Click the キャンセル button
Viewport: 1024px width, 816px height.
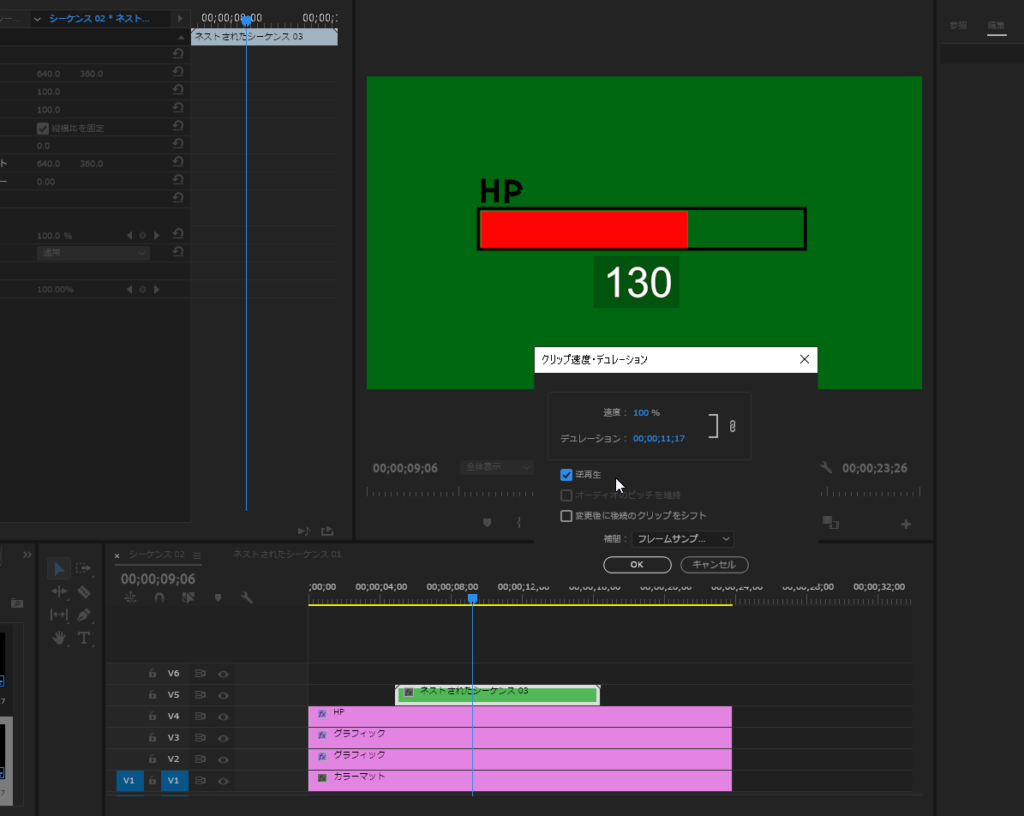coord(714,564)
